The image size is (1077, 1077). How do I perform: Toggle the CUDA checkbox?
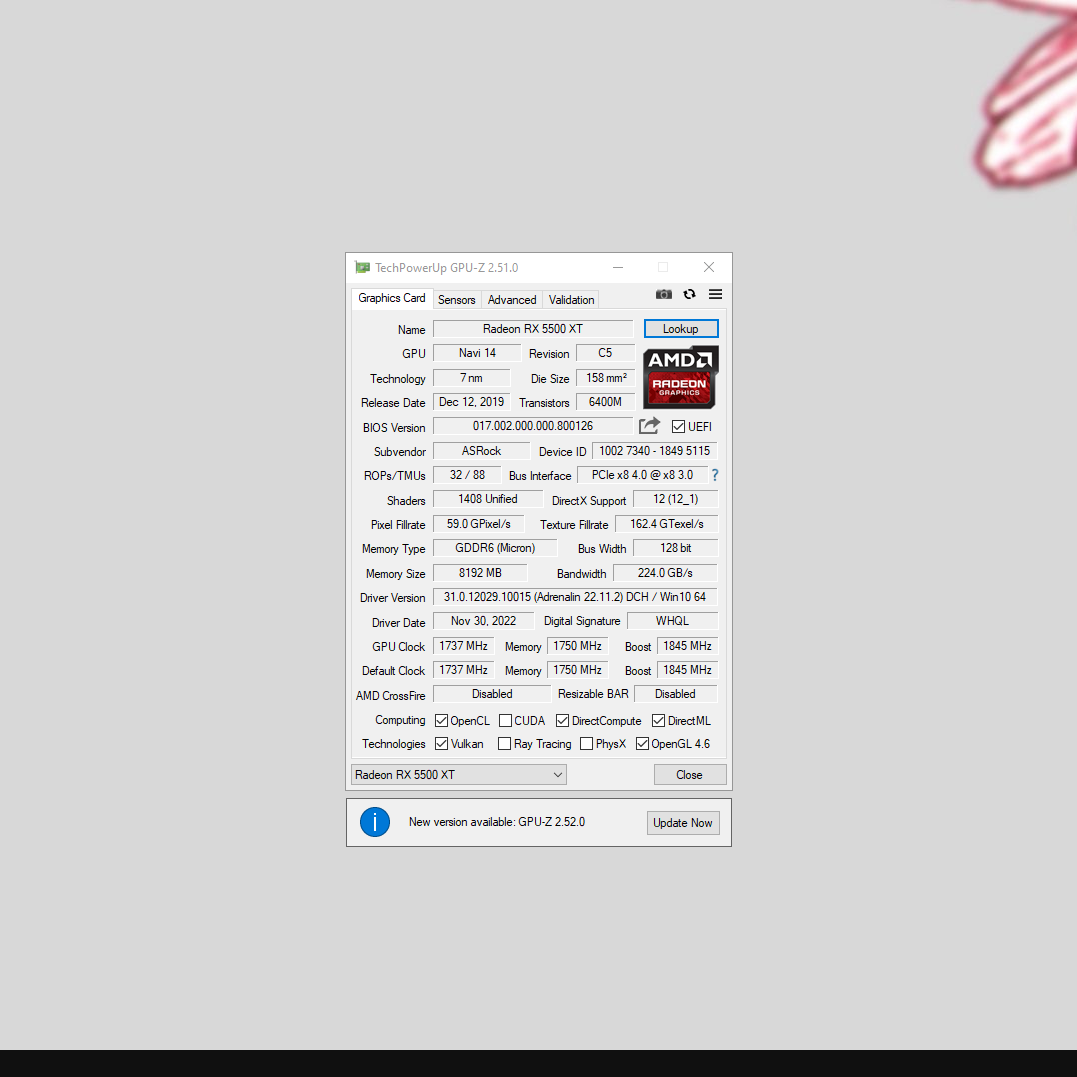click(506, 721)
